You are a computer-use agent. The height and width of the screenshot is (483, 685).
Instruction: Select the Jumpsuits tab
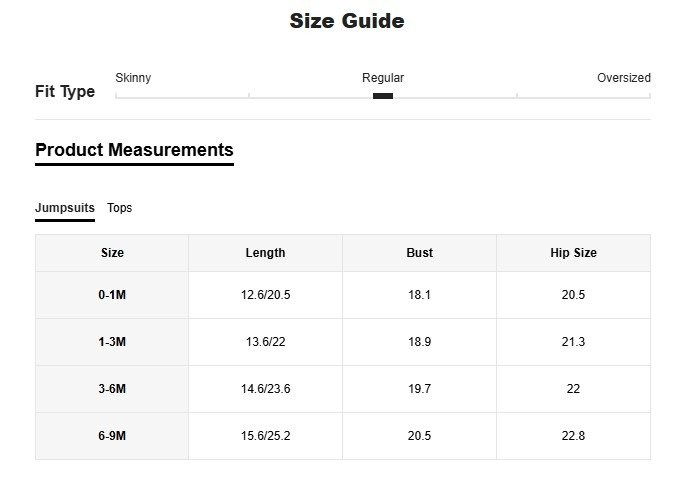click(65, 208)
